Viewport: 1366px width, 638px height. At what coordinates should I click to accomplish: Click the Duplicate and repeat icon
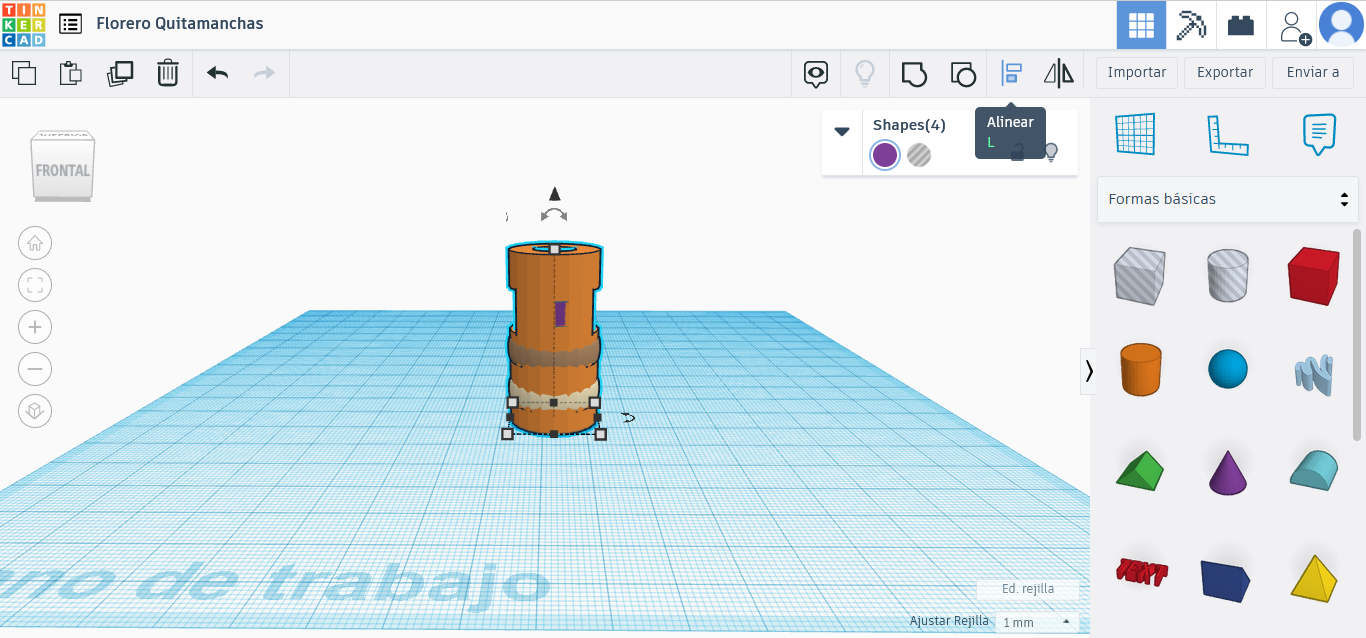pos(120,73)
